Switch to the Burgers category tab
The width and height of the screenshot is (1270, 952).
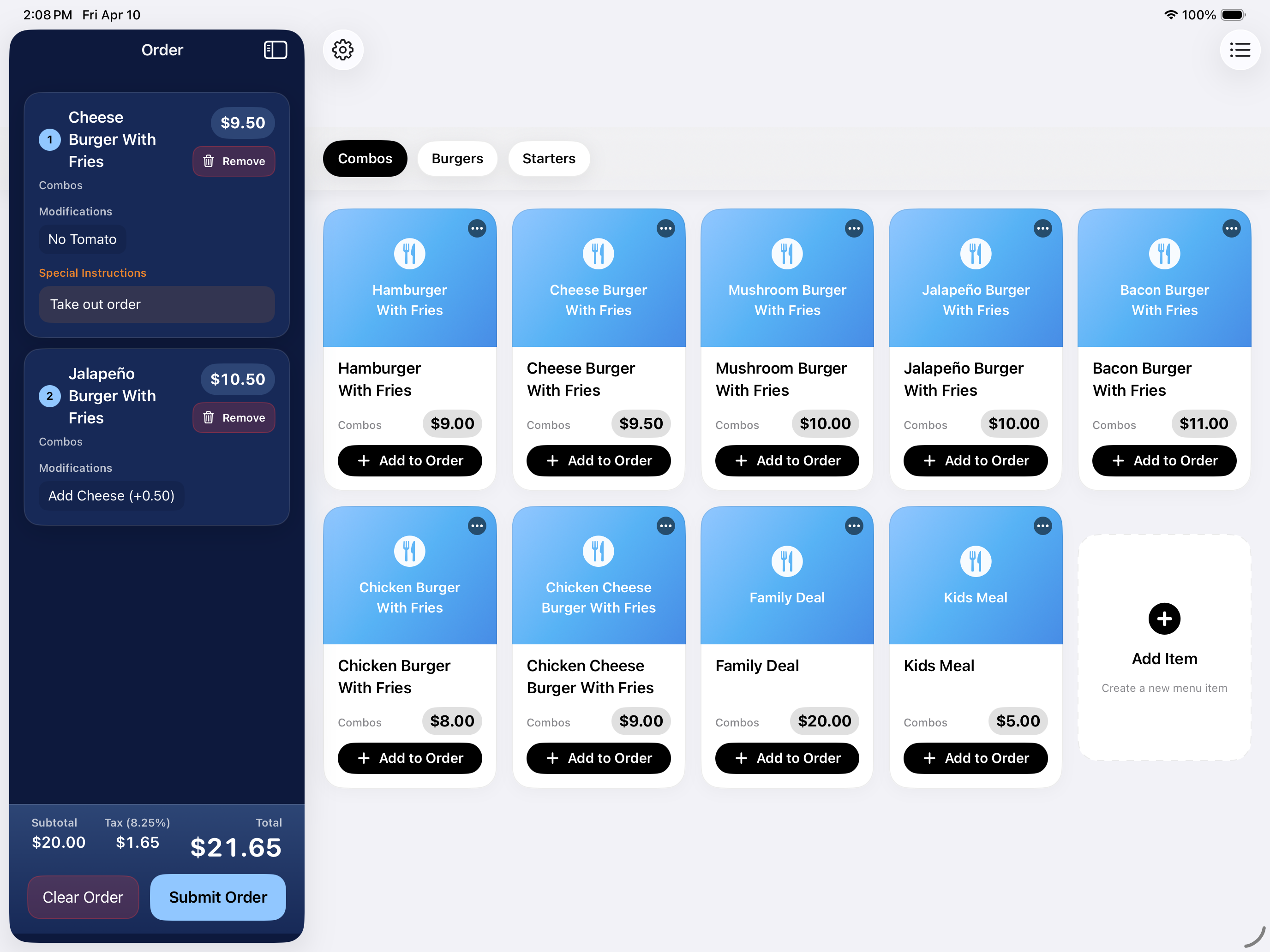pyautogui.click(x=457, y=158)
